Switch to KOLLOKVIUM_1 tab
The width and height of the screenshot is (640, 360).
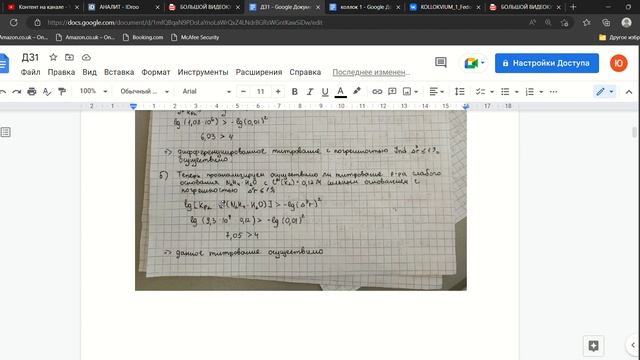click(x=445, y=7)
